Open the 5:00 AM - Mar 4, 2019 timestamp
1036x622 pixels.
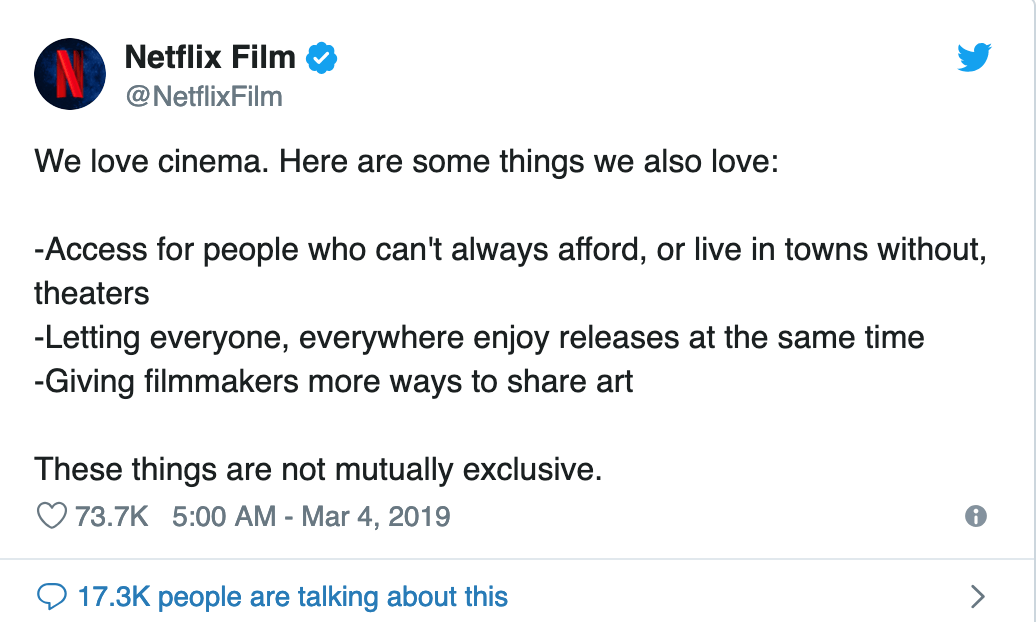coord(311,516)
